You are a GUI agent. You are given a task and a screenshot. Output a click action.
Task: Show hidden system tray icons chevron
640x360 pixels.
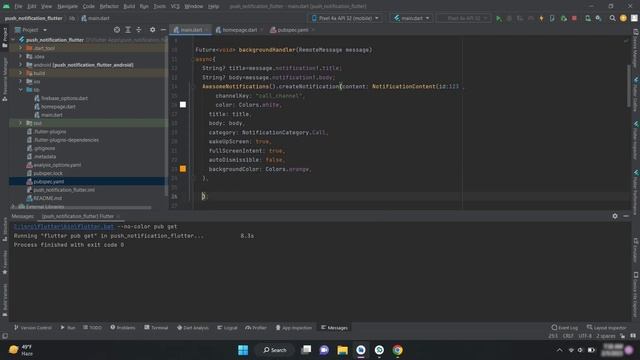point(560,350)
